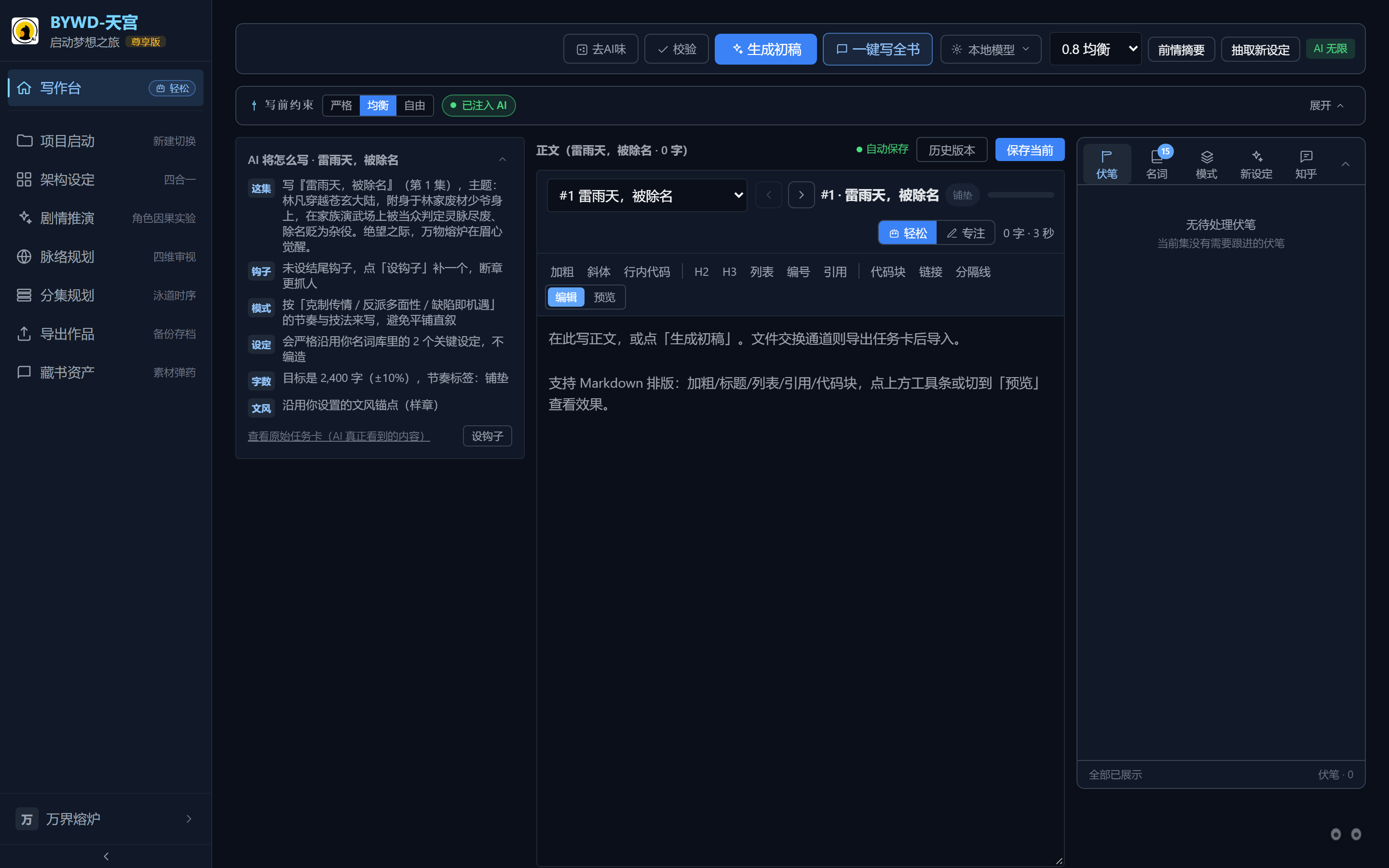Open 导出作品 from the sidebar

click(106, 334)
